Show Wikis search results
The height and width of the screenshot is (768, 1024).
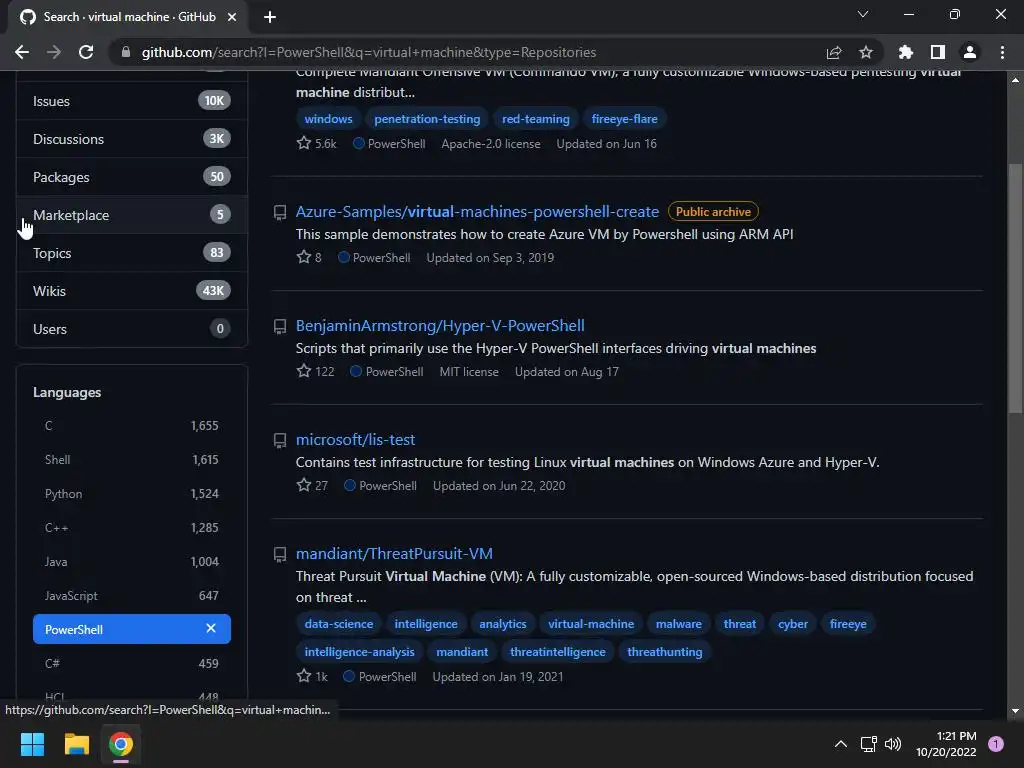[x=132, y=291]
